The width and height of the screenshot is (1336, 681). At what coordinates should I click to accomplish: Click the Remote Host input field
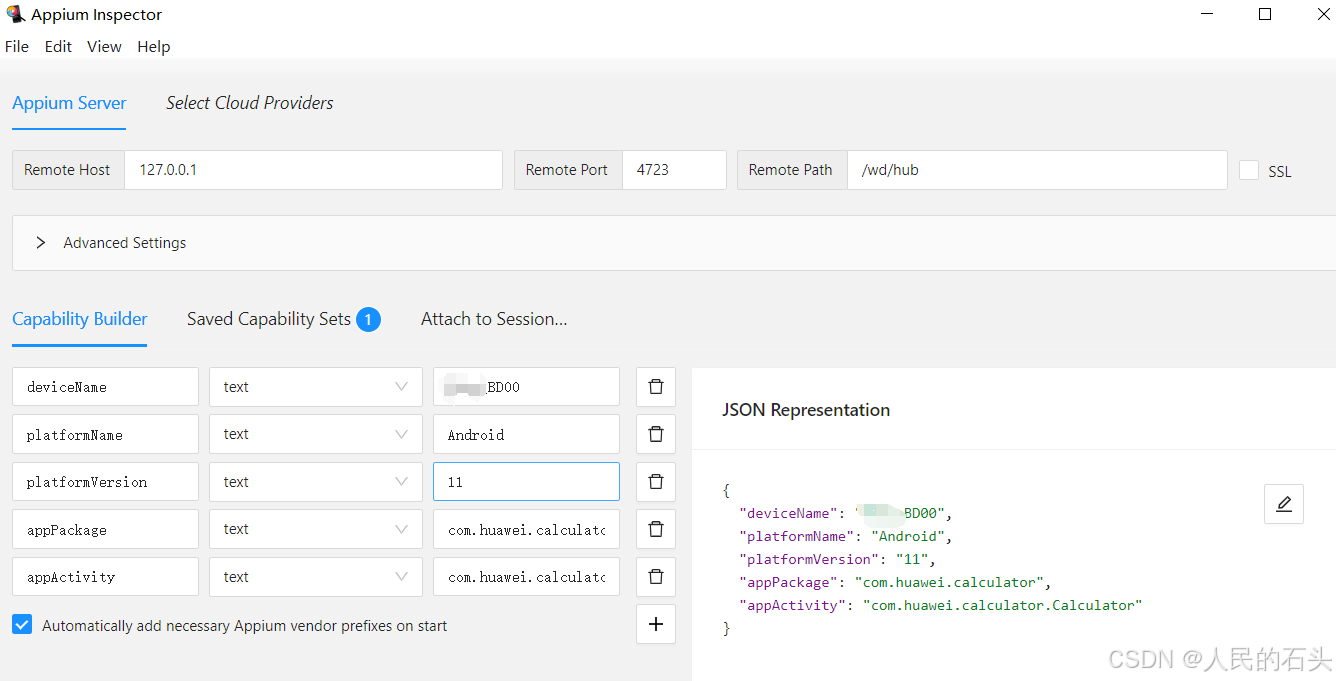[x=313, y=170]
